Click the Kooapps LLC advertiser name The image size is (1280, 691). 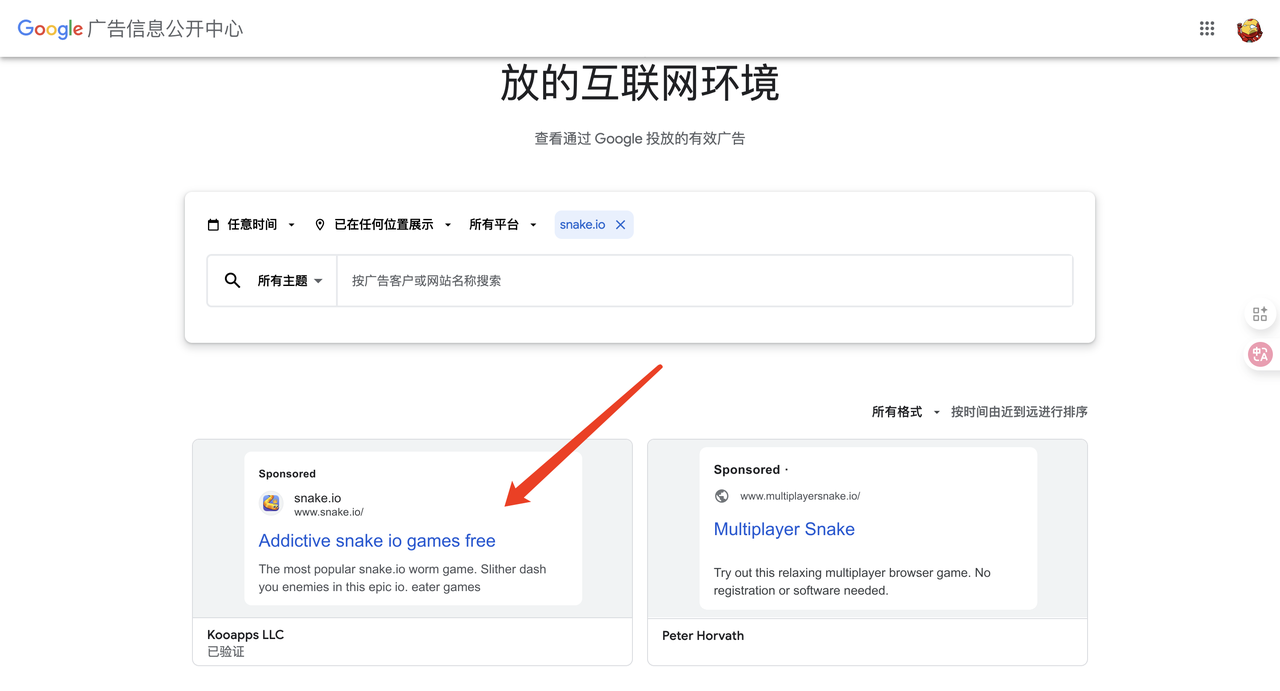pyautogui.click(x=246, y=635)
